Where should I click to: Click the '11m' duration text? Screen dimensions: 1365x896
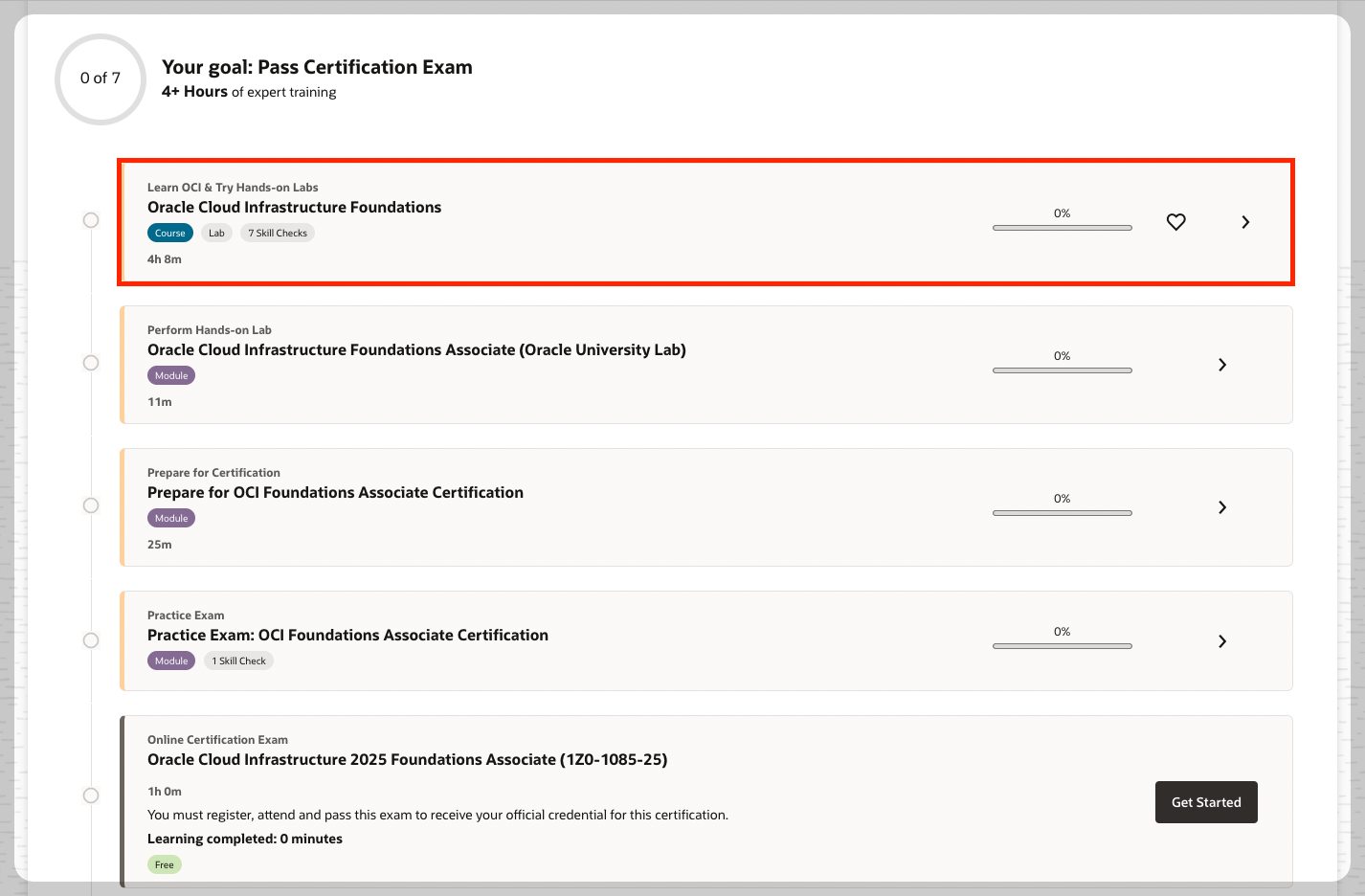point(160,402)
